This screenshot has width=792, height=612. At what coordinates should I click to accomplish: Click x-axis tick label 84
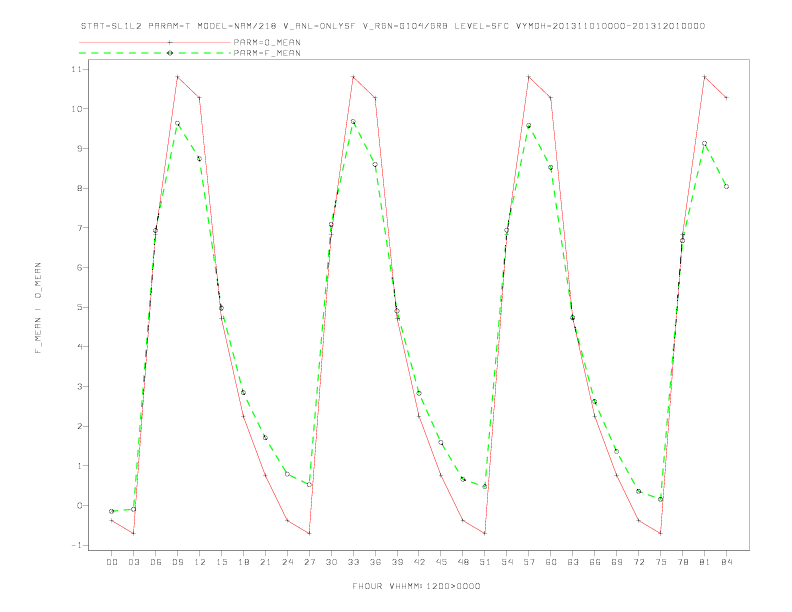pyautogui.click(x=727, y=562)
